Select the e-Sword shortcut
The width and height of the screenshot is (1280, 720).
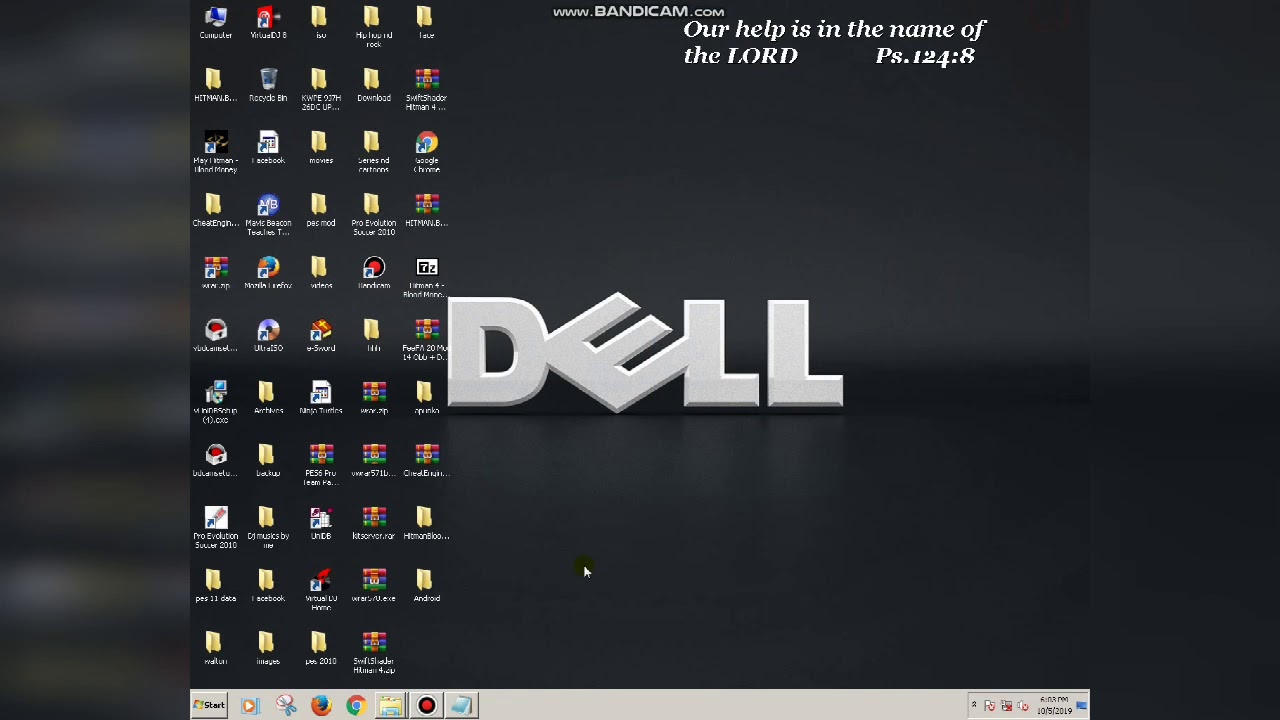pyautogui.click(x=320, y=336)
